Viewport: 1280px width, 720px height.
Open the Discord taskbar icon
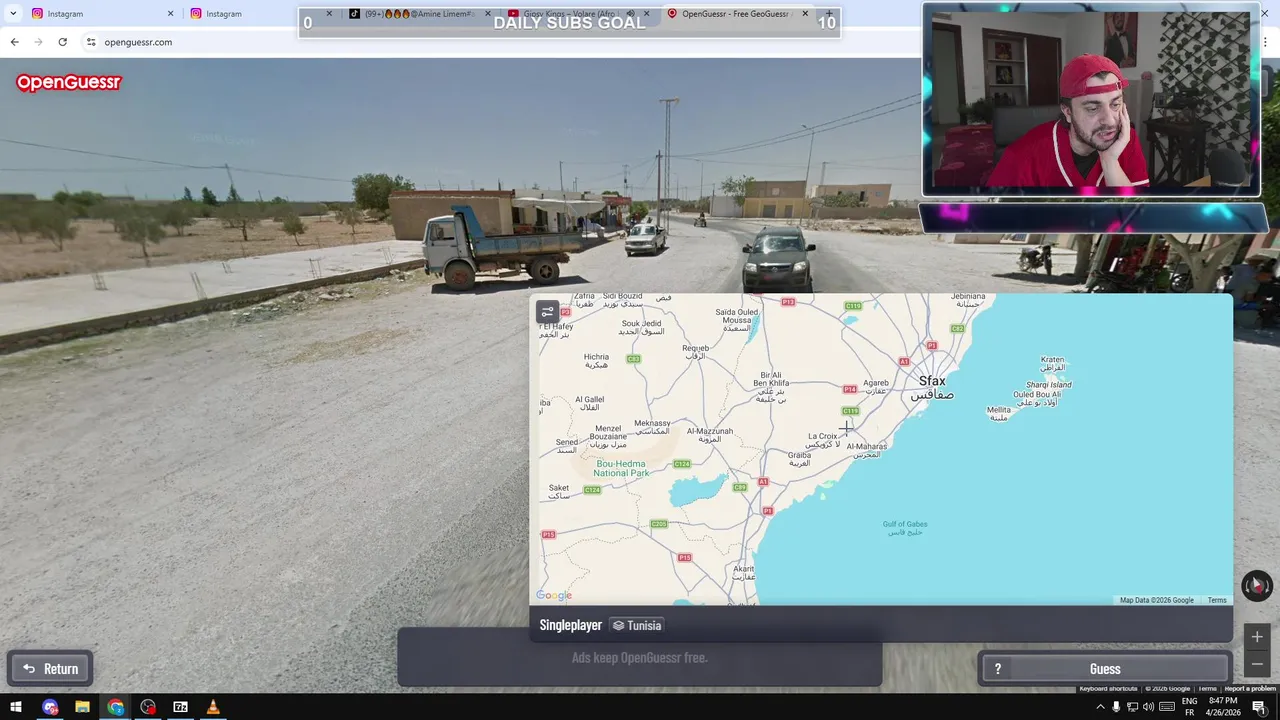[50, 707]
